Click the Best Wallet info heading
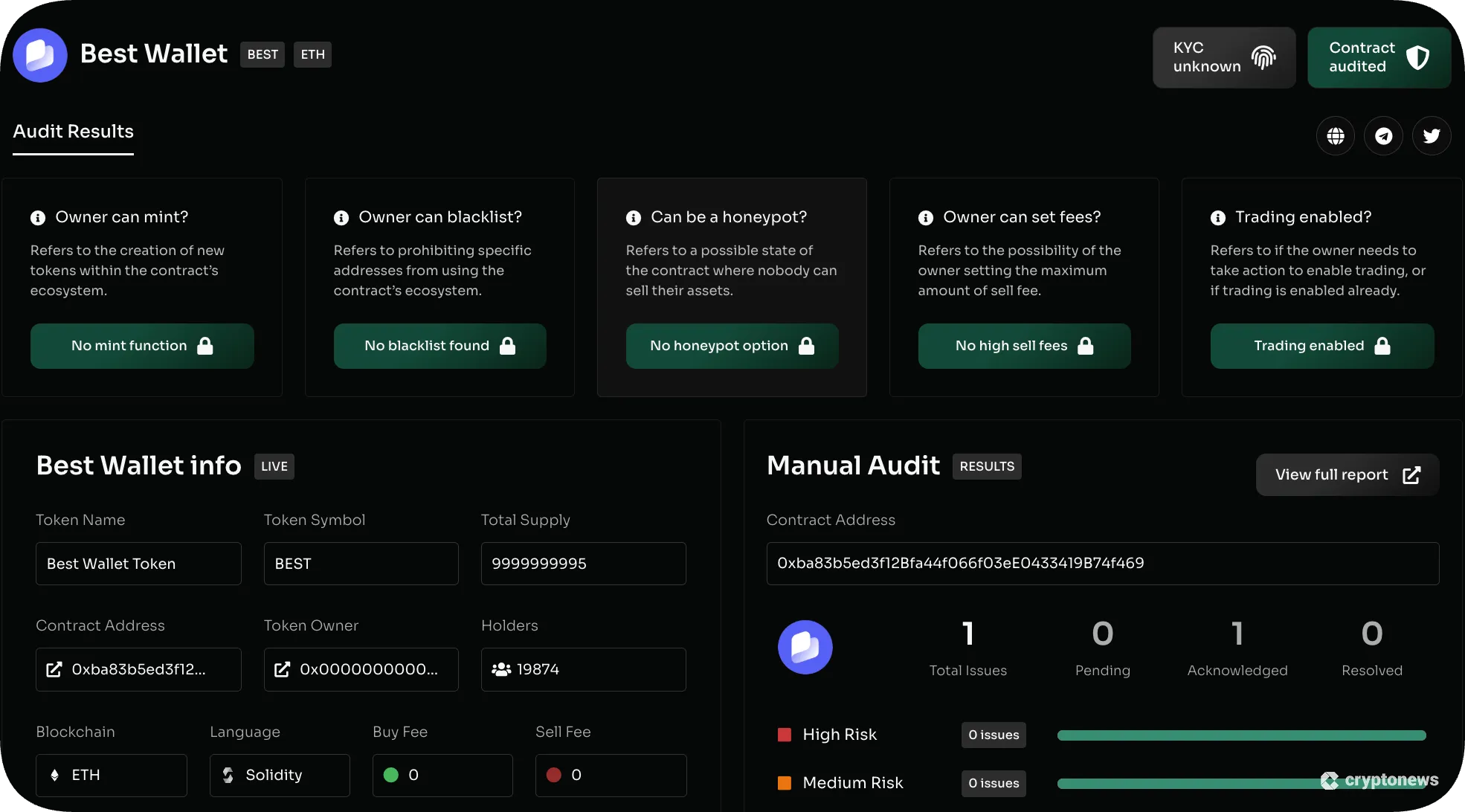Viewport: 1465px width, 812px height. click(x=139, y=465)
